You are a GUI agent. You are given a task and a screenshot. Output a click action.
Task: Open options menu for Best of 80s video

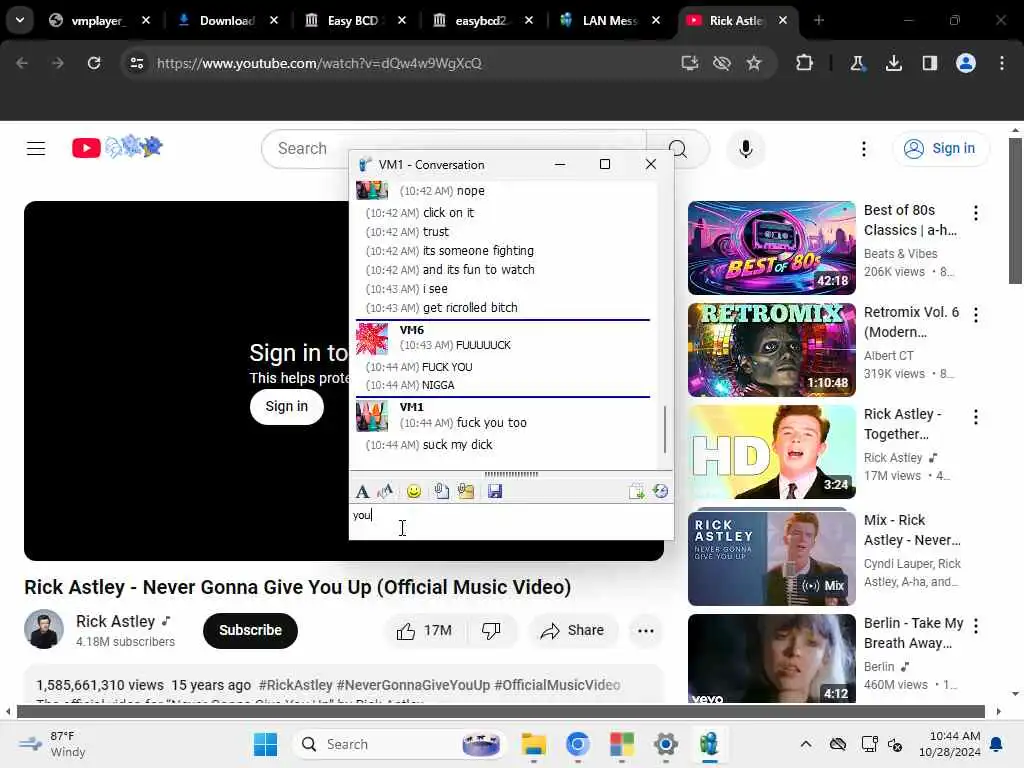coord(976,213)
